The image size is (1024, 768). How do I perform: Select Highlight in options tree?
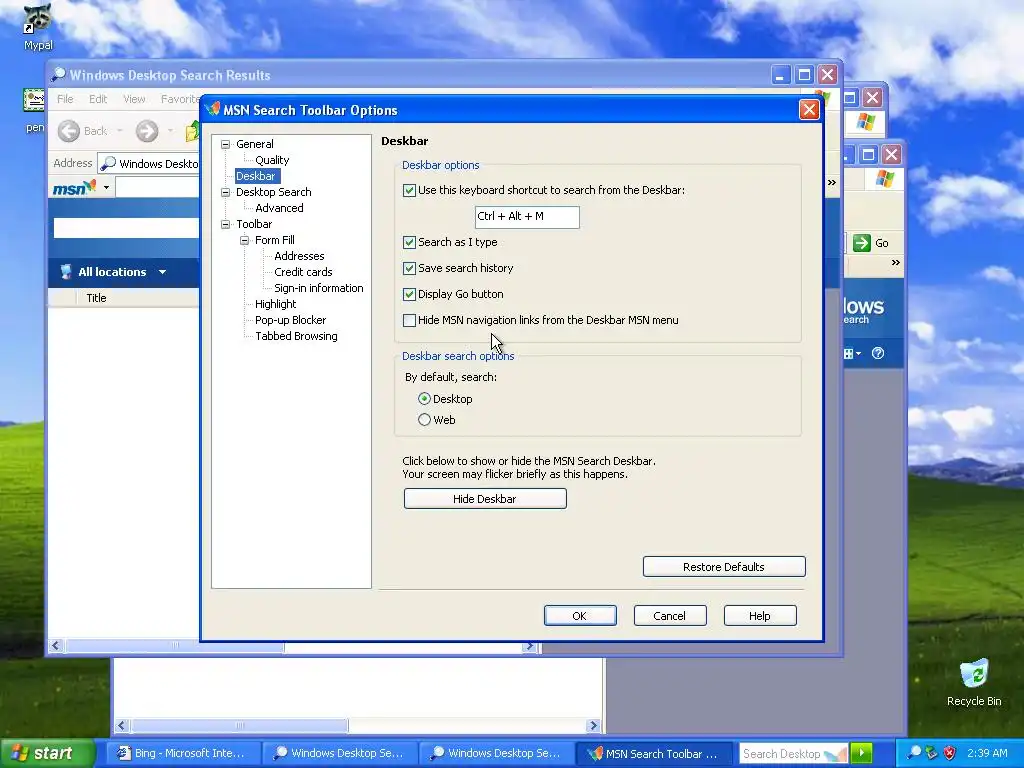tap(276, 304)
